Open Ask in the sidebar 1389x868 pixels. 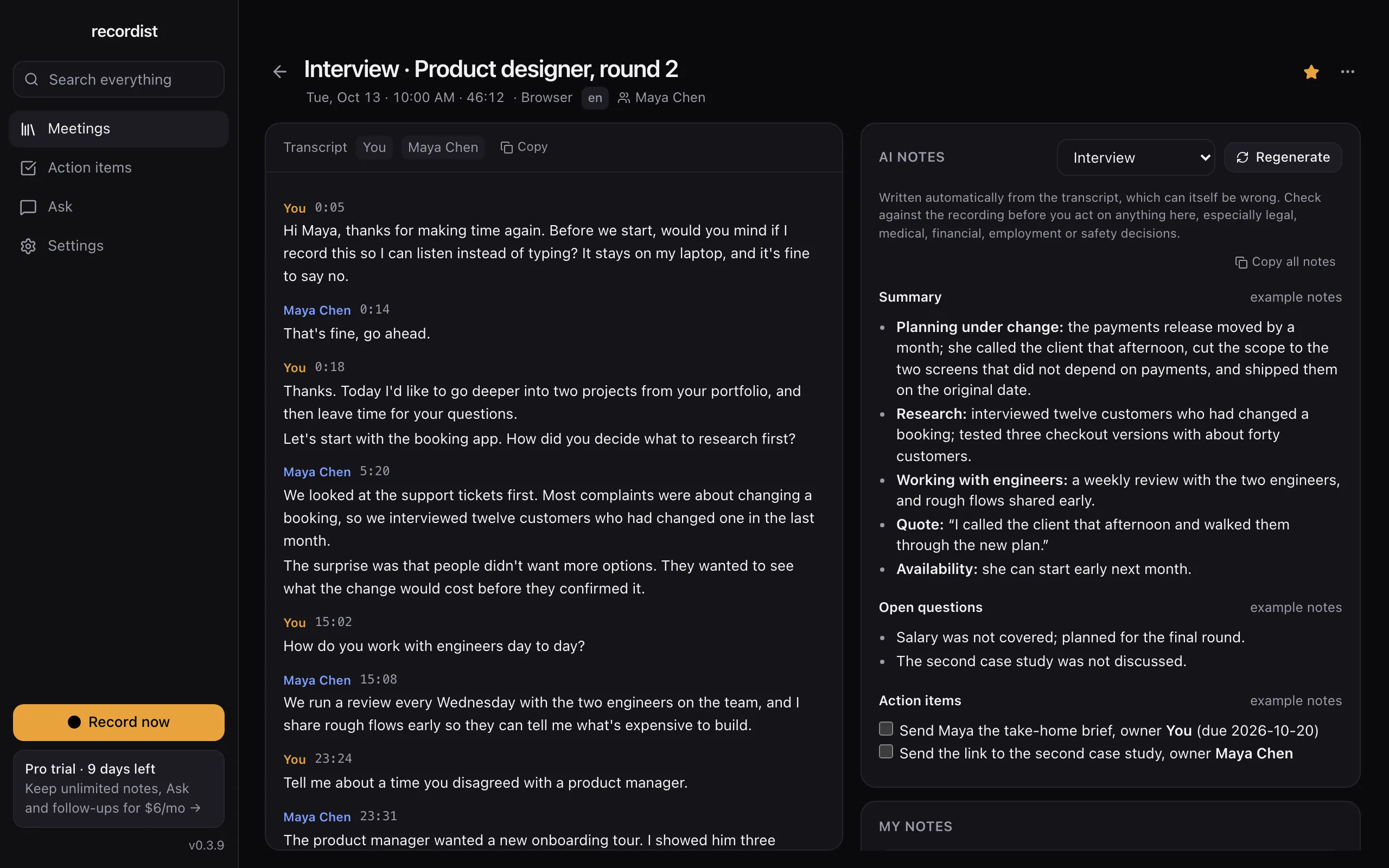tap(119, 207)
